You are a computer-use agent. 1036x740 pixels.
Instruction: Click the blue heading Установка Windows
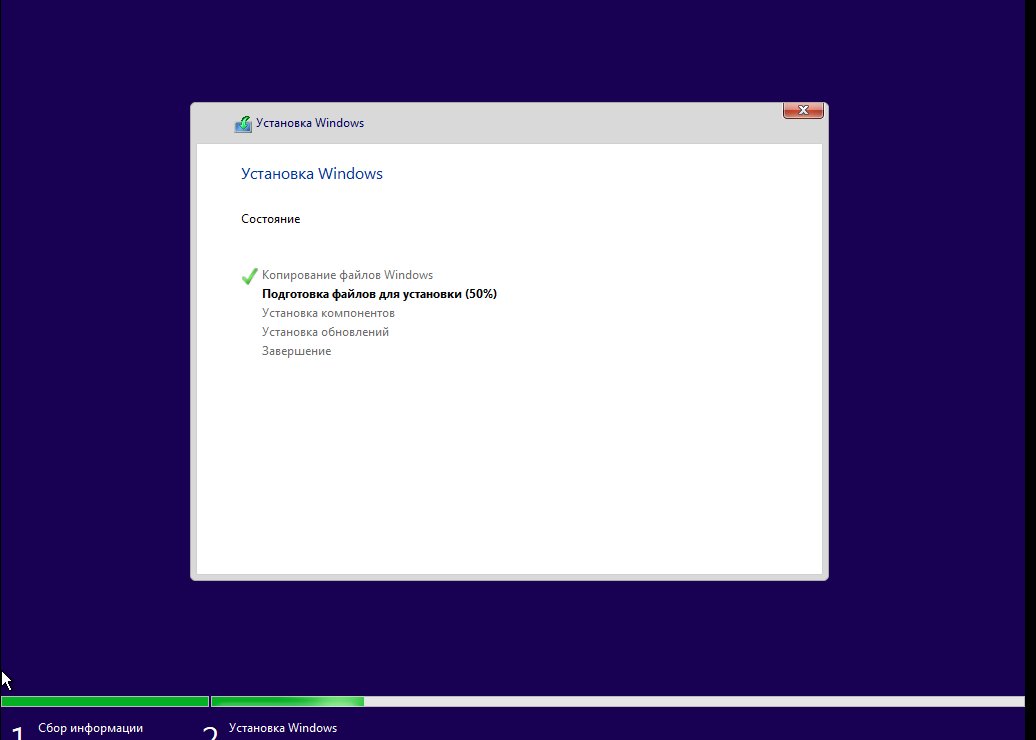(x=312, y=174)
